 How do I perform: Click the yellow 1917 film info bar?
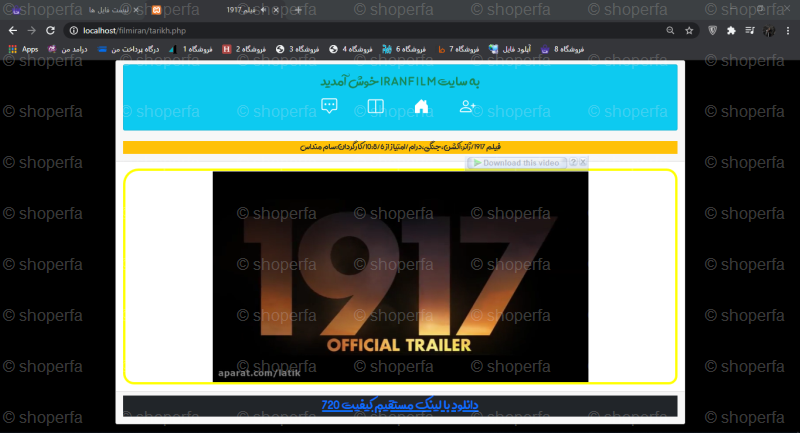[400, 147]
